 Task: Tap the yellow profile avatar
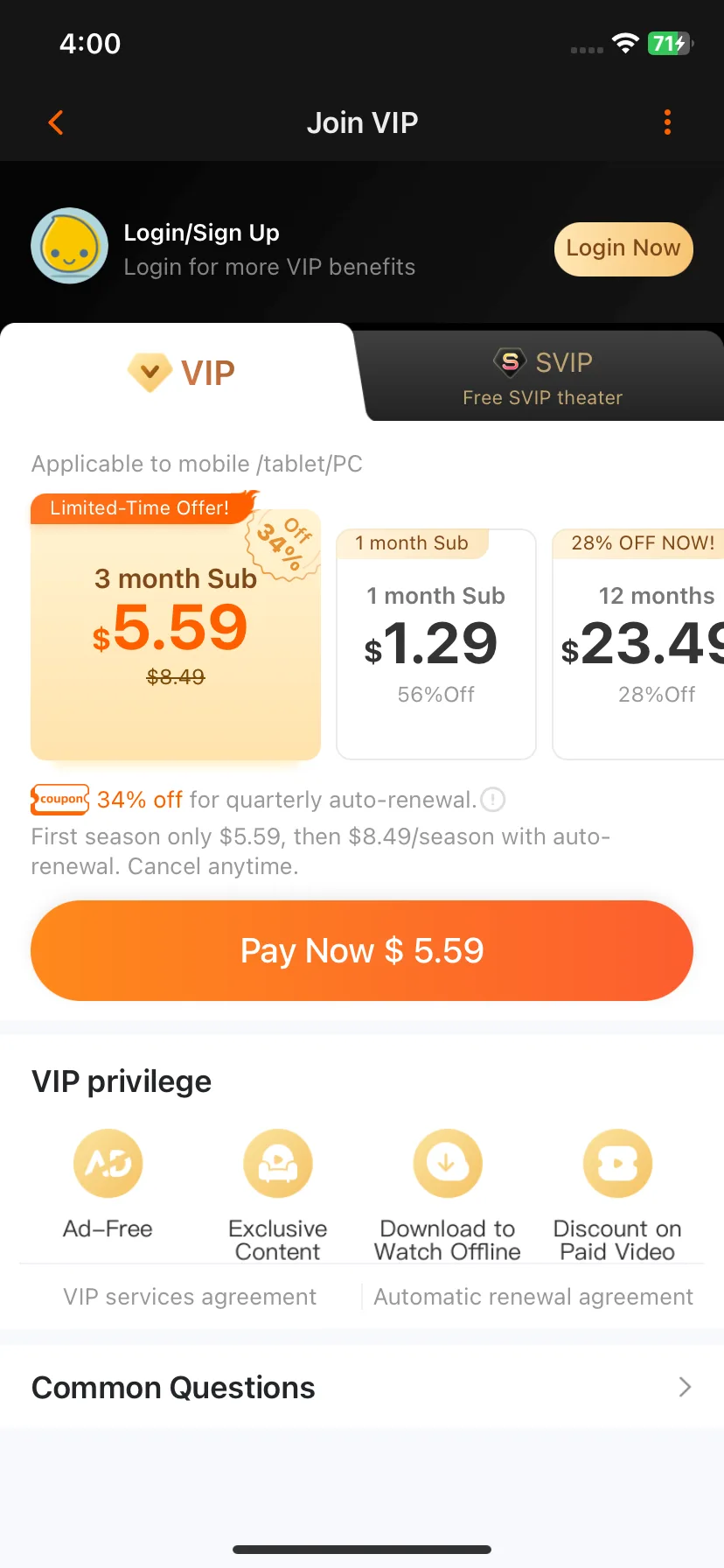70,246
